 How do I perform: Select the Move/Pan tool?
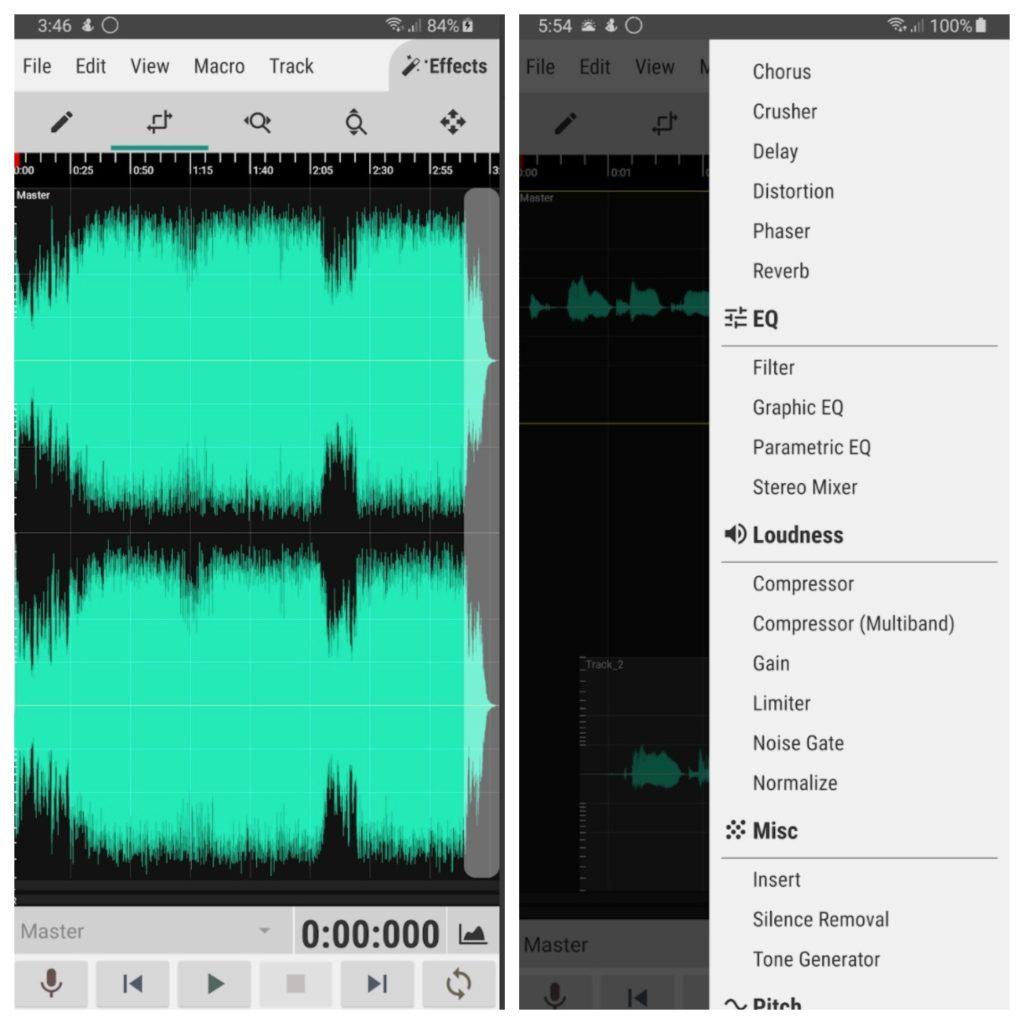[455, 122]
